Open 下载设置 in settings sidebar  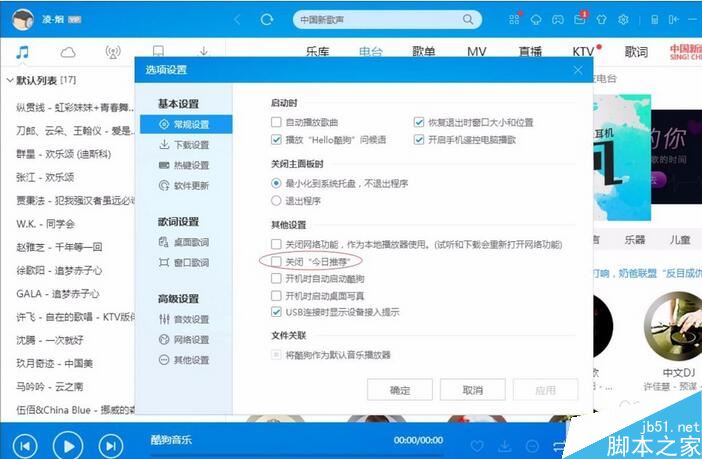(184, 145)
